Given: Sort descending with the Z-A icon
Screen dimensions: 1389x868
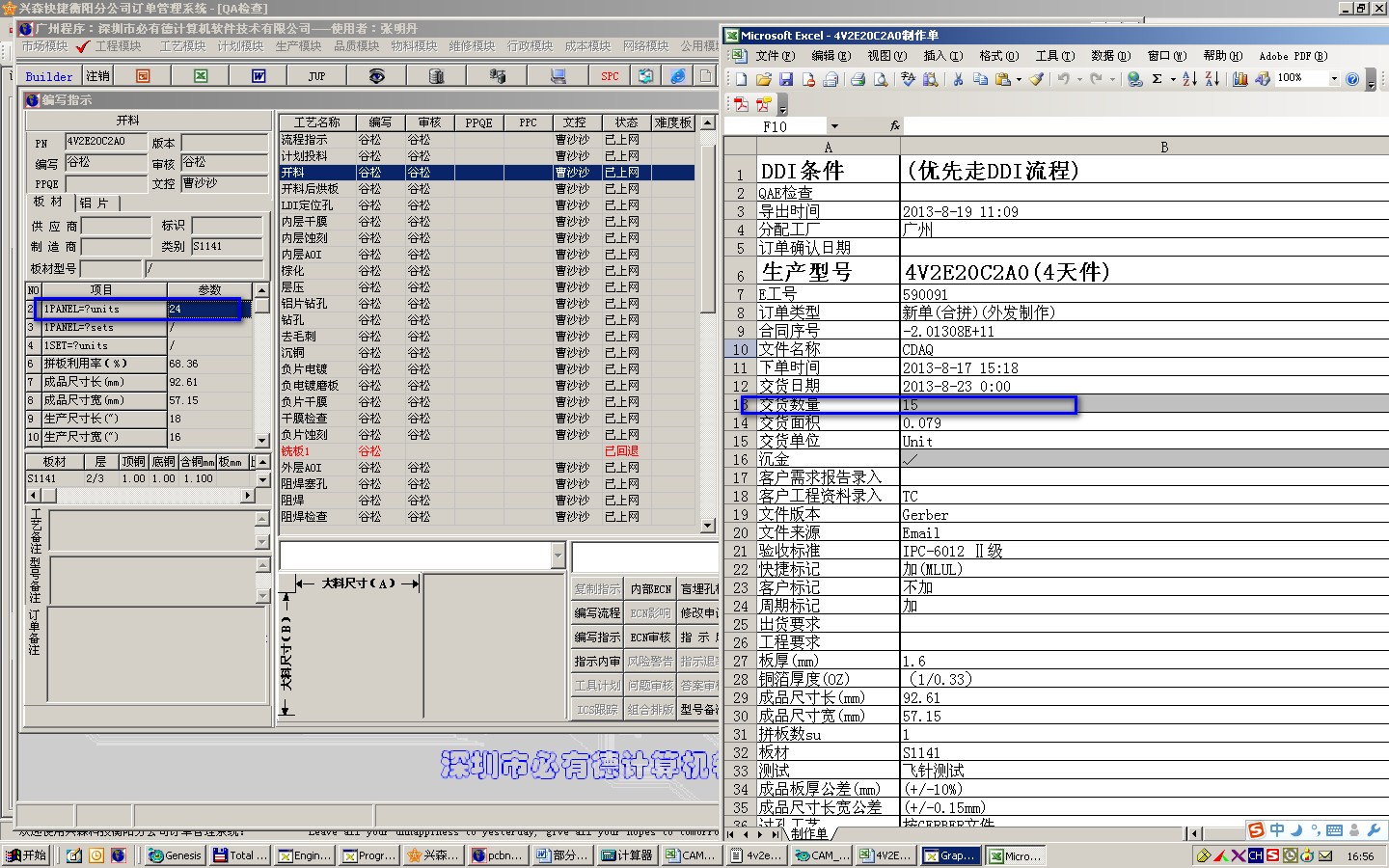Looking at the screenshot, I should pos(1212,79).
